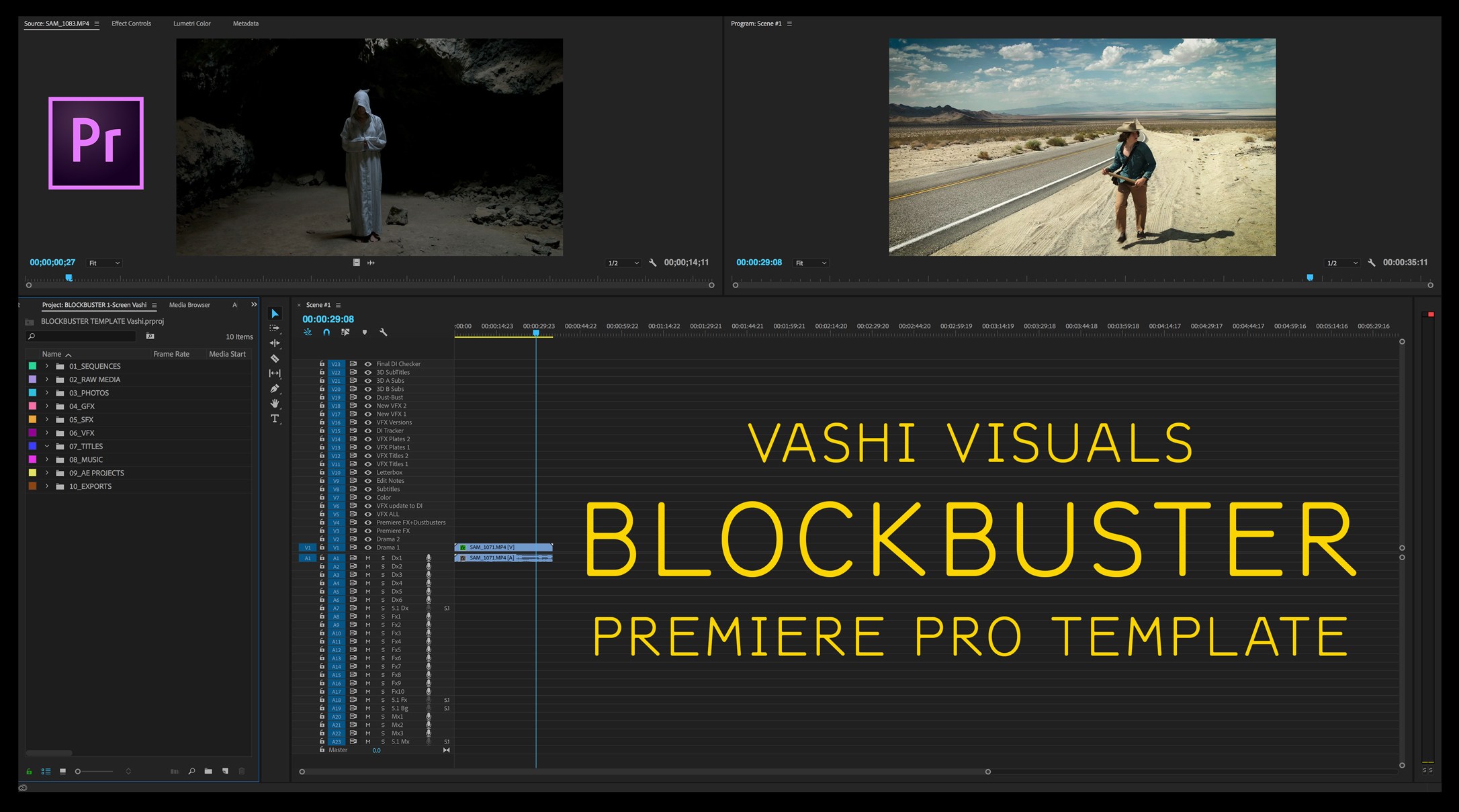Select the Type tool
This screenshot has width=1459, height=812.
275,418
